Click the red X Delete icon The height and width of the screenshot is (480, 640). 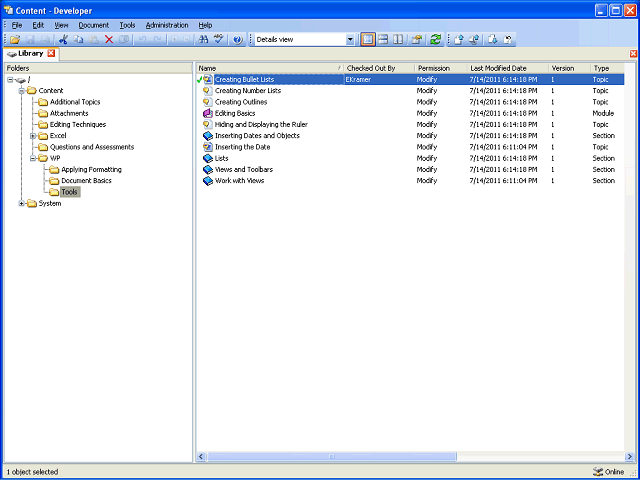click(x=109, y=40)
